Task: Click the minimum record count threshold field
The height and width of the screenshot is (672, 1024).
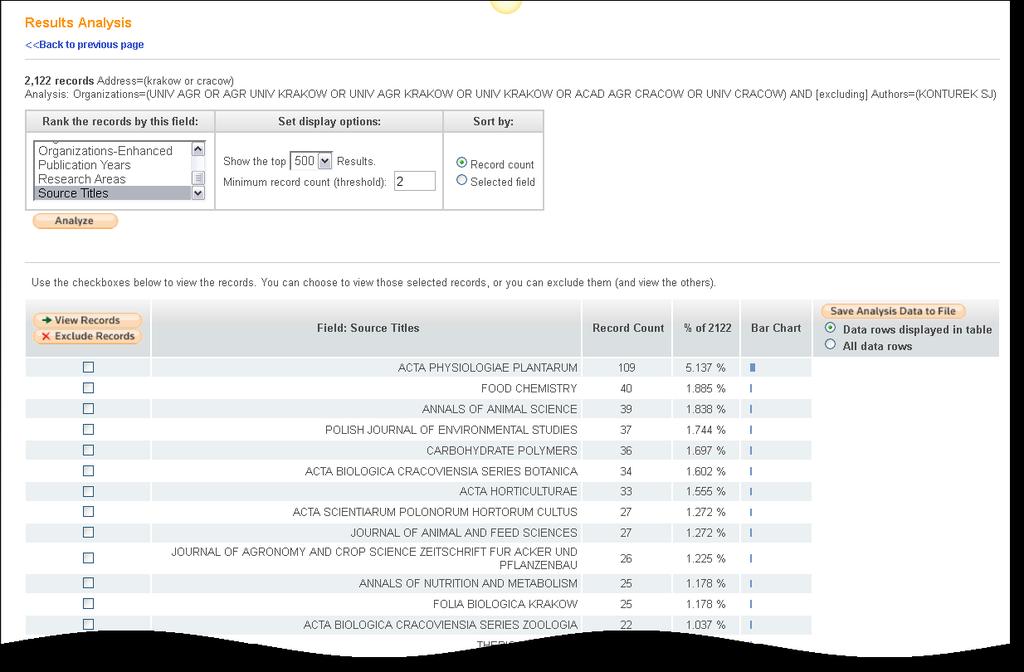Action: 415,182
